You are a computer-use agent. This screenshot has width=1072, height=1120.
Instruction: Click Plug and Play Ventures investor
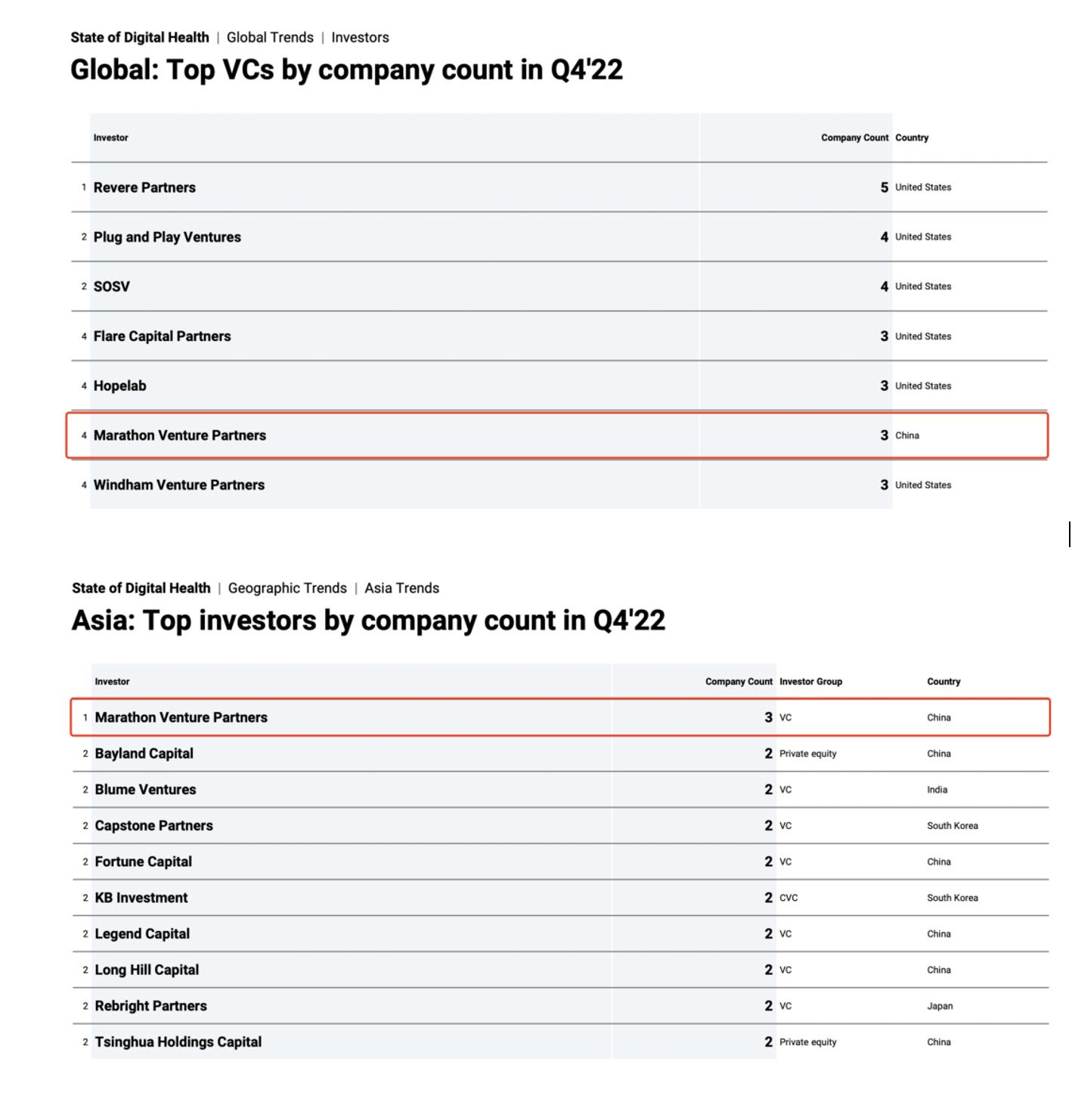167,237
